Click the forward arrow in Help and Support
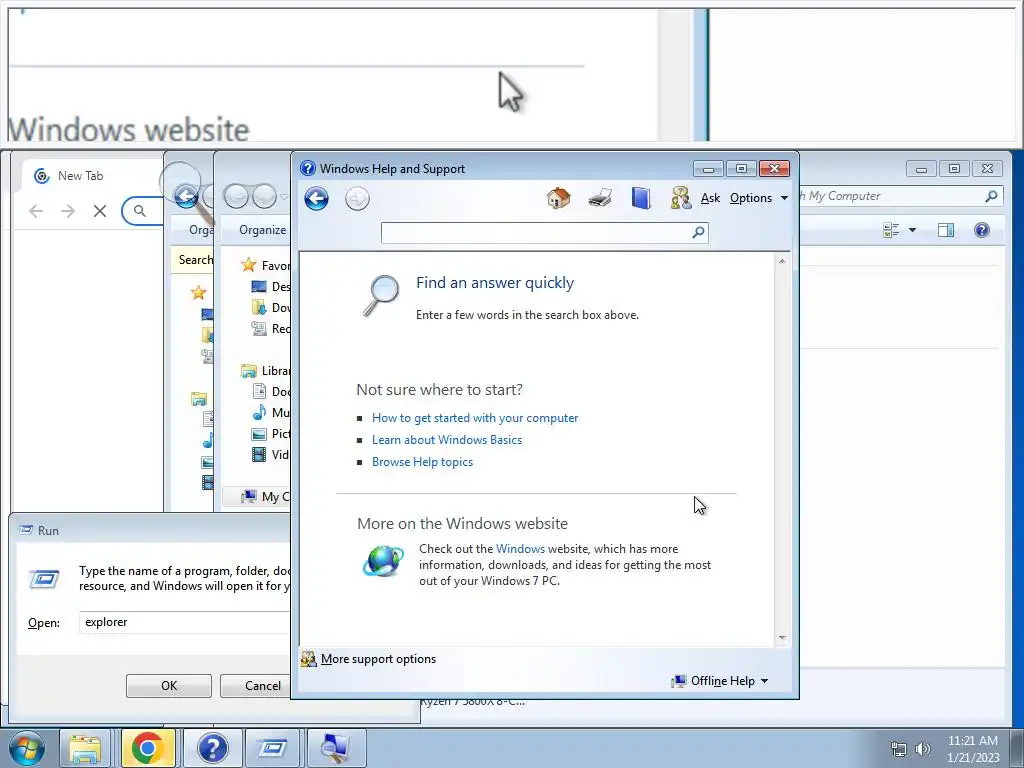Image resolution: width=1024 pixels, height=768 pixels. click(x=357, y=199)
